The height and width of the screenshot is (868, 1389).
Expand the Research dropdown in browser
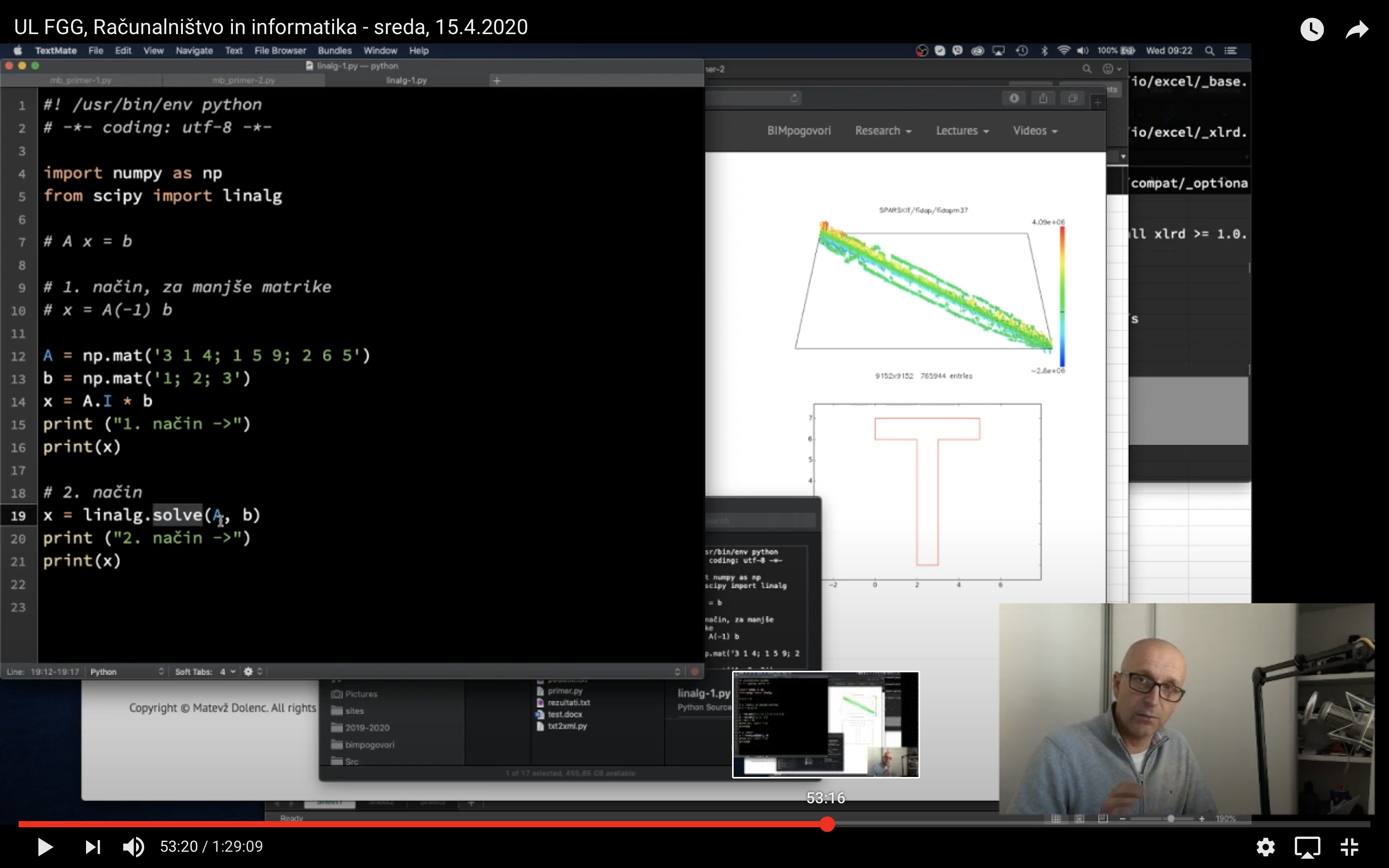coord(883,131)
